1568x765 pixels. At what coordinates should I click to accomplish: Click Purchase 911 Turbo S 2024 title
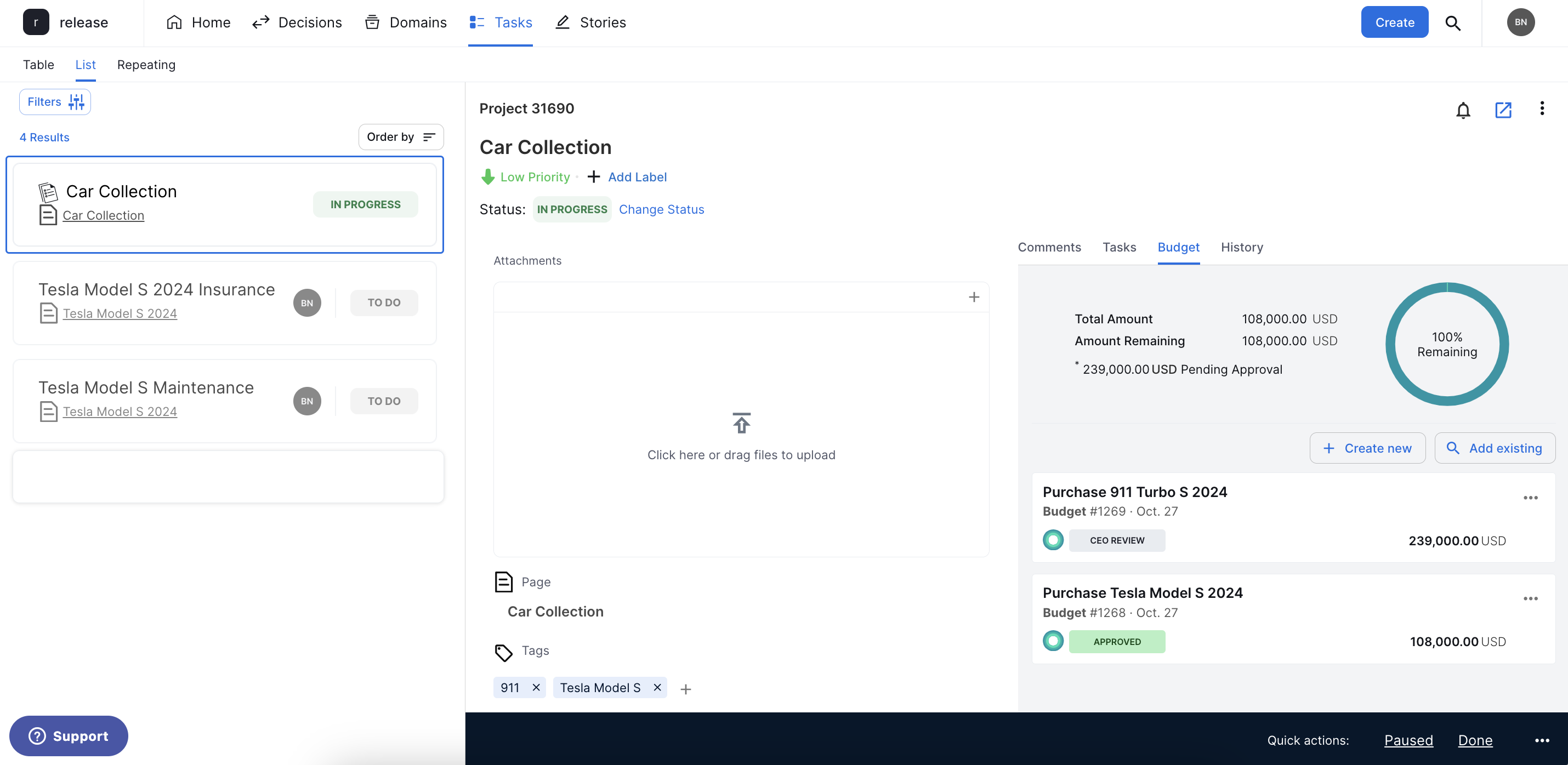[x=1135, y=492]
